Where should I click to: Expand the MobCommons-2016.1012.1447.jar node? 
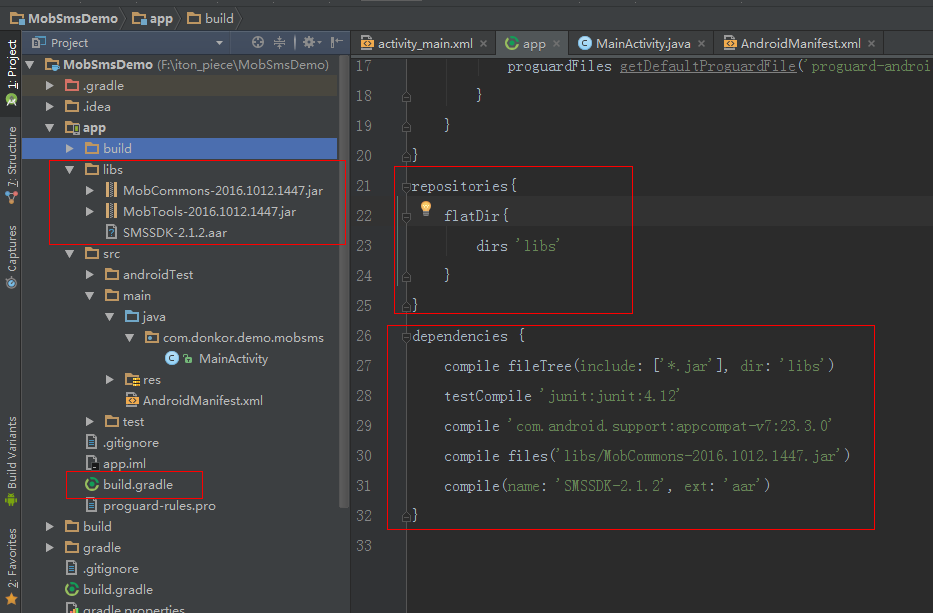pyautogui.click(x=90, y=190)
